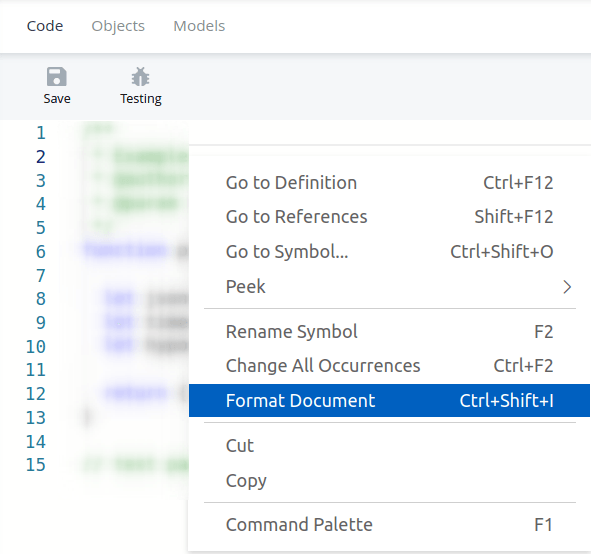Open the Objects tab
591x554 pixels.
click(x=118, y=26)
